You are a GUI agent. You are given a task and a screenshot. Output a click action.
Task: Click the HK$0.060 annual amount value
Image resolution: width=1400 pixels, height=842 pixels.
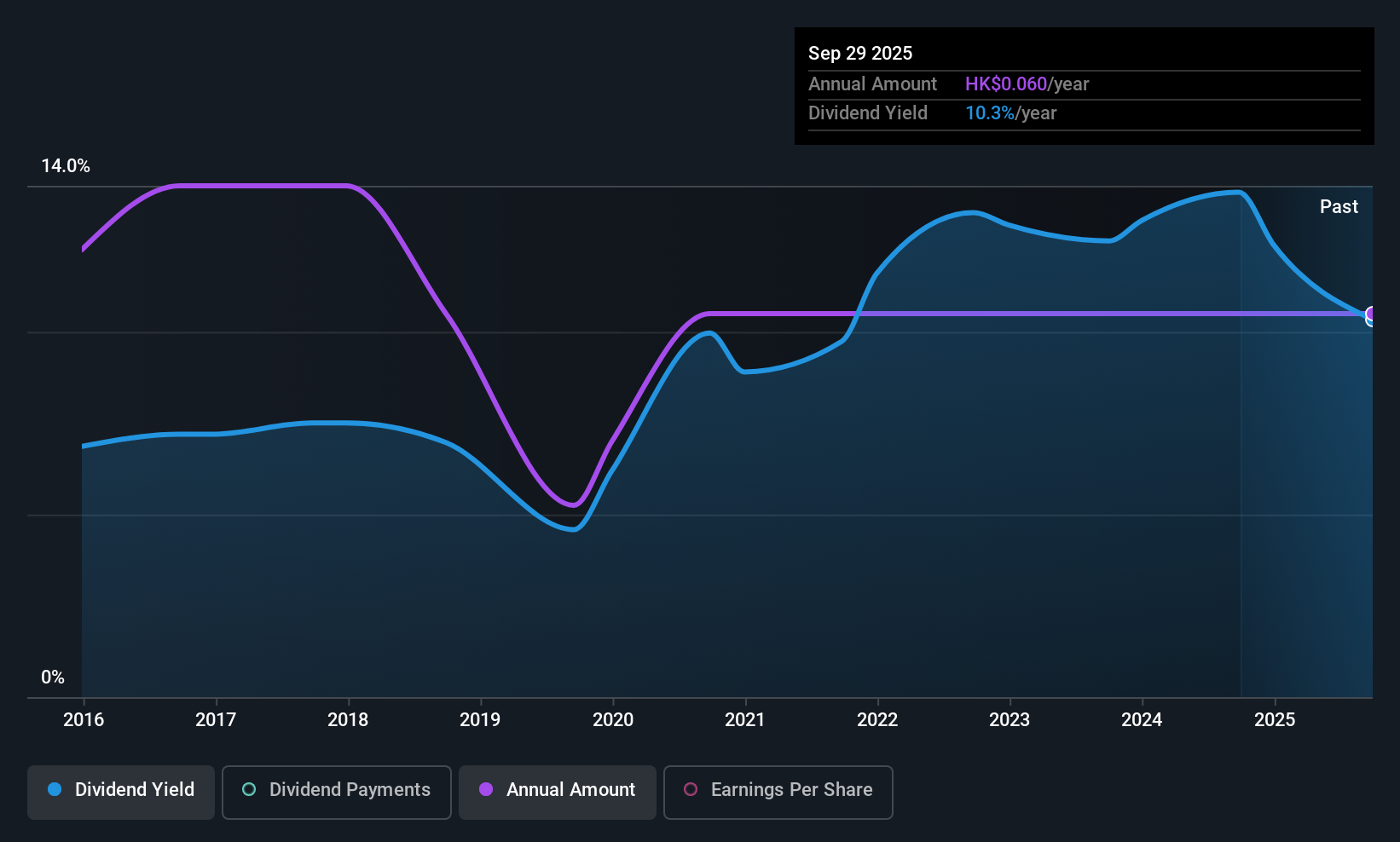pos(1006,84)
